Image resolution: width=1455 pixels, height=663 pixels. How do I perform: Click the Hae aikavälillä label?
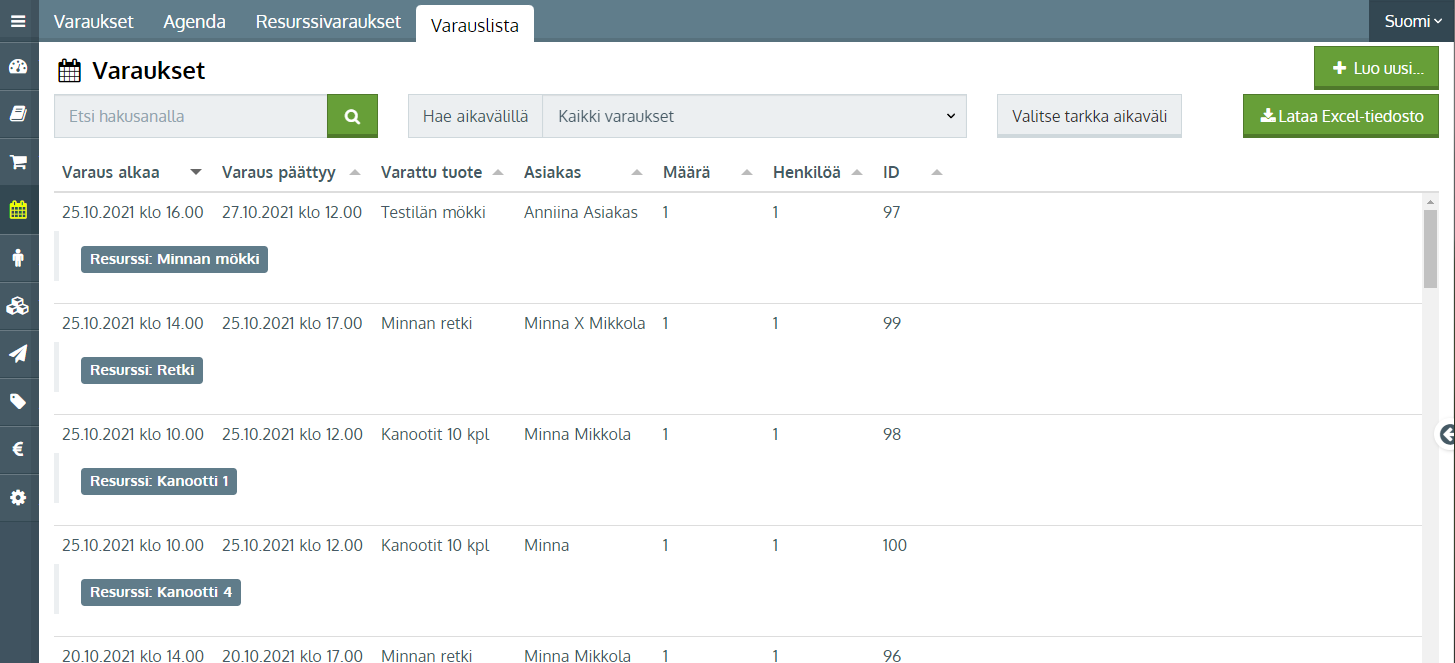475,116
